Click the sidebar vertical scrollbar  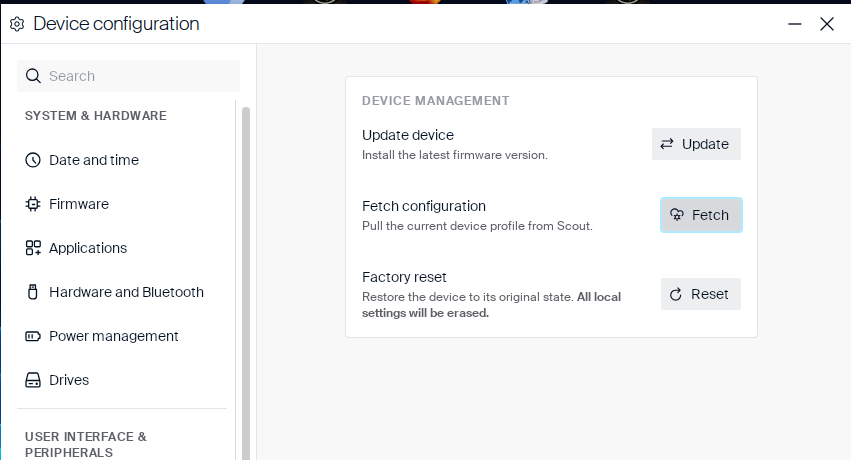click(246, 283)
